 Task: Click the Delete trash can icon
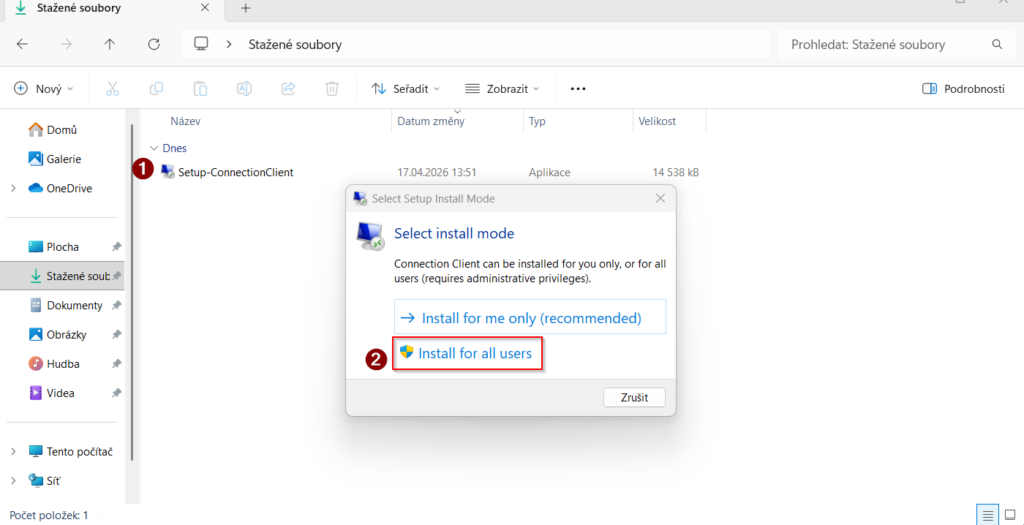(332, 89)
